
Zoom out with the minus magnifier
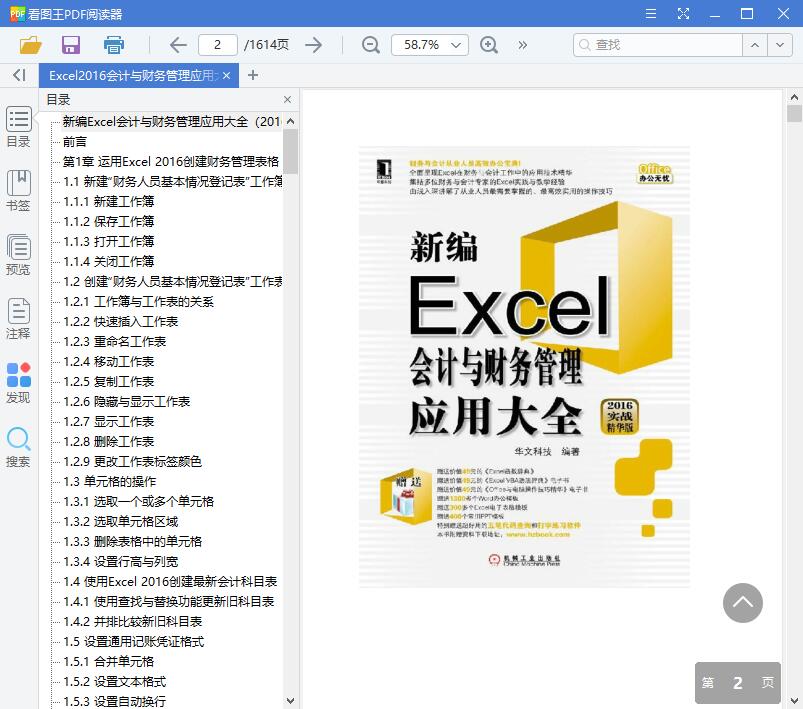pyautogui.click(x=370, y=45)
